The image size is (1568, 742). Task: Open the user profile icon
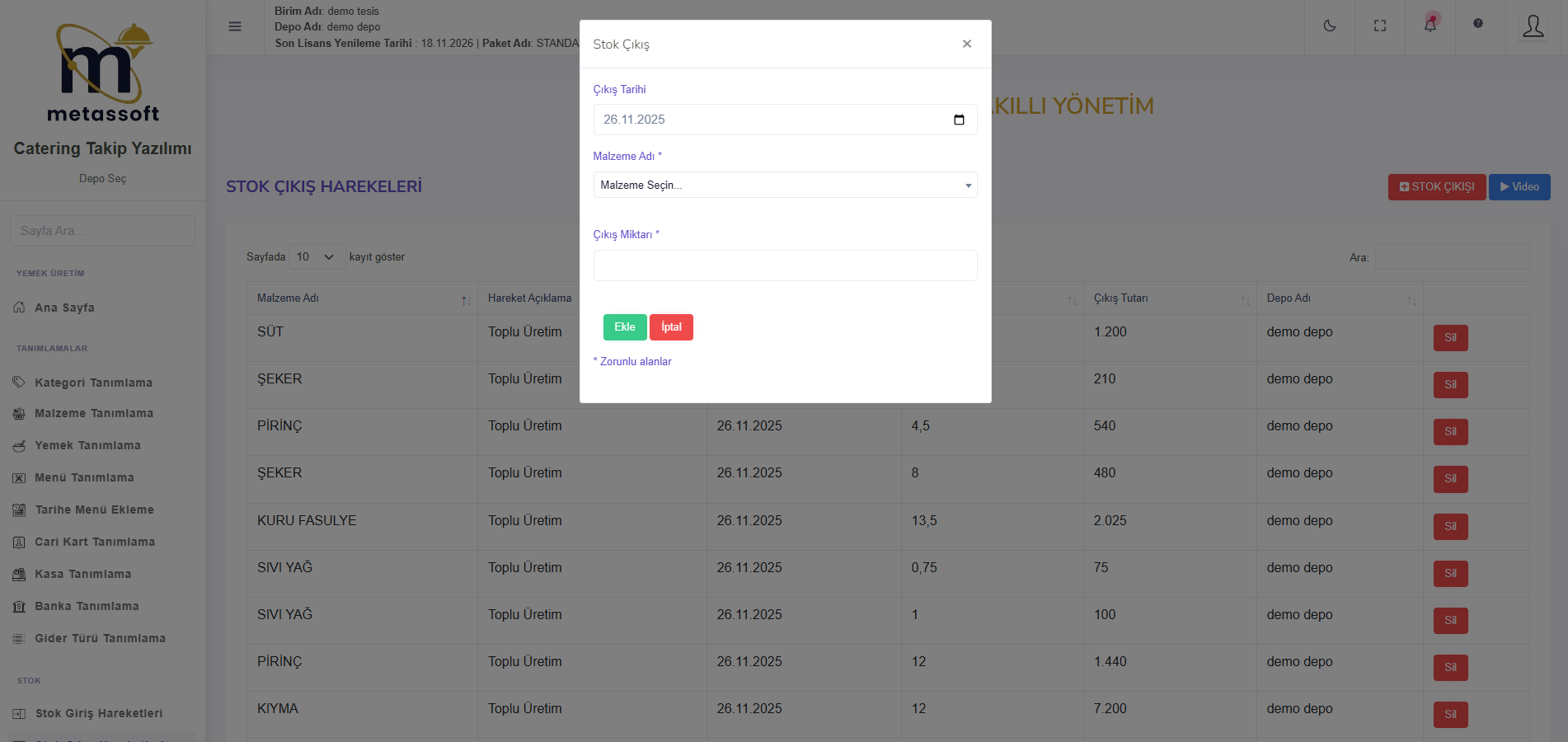[x=1533, y=26]
